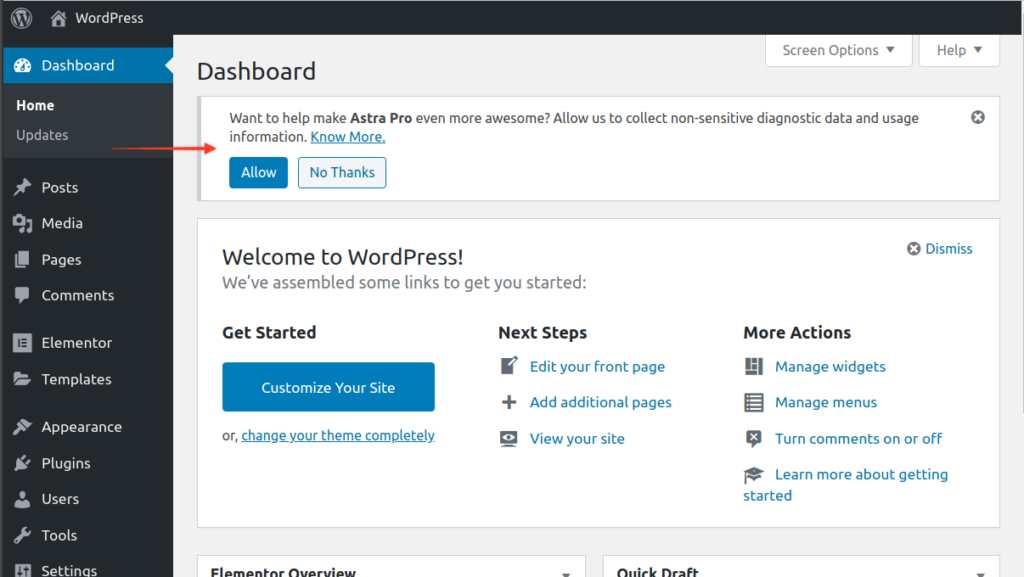Toggle the Quick Draft widget arrow

(x=980, y=574)
